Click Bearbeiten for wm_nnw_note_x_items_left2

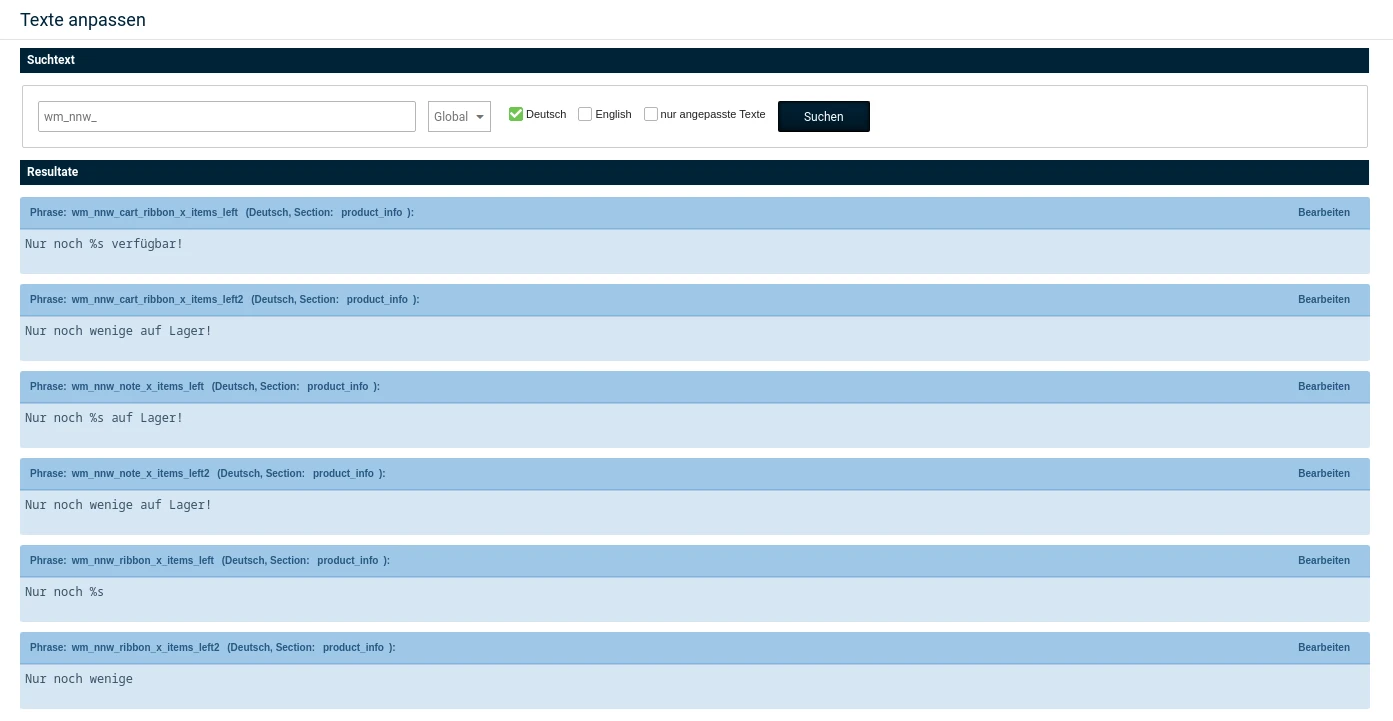[1324, 474]
